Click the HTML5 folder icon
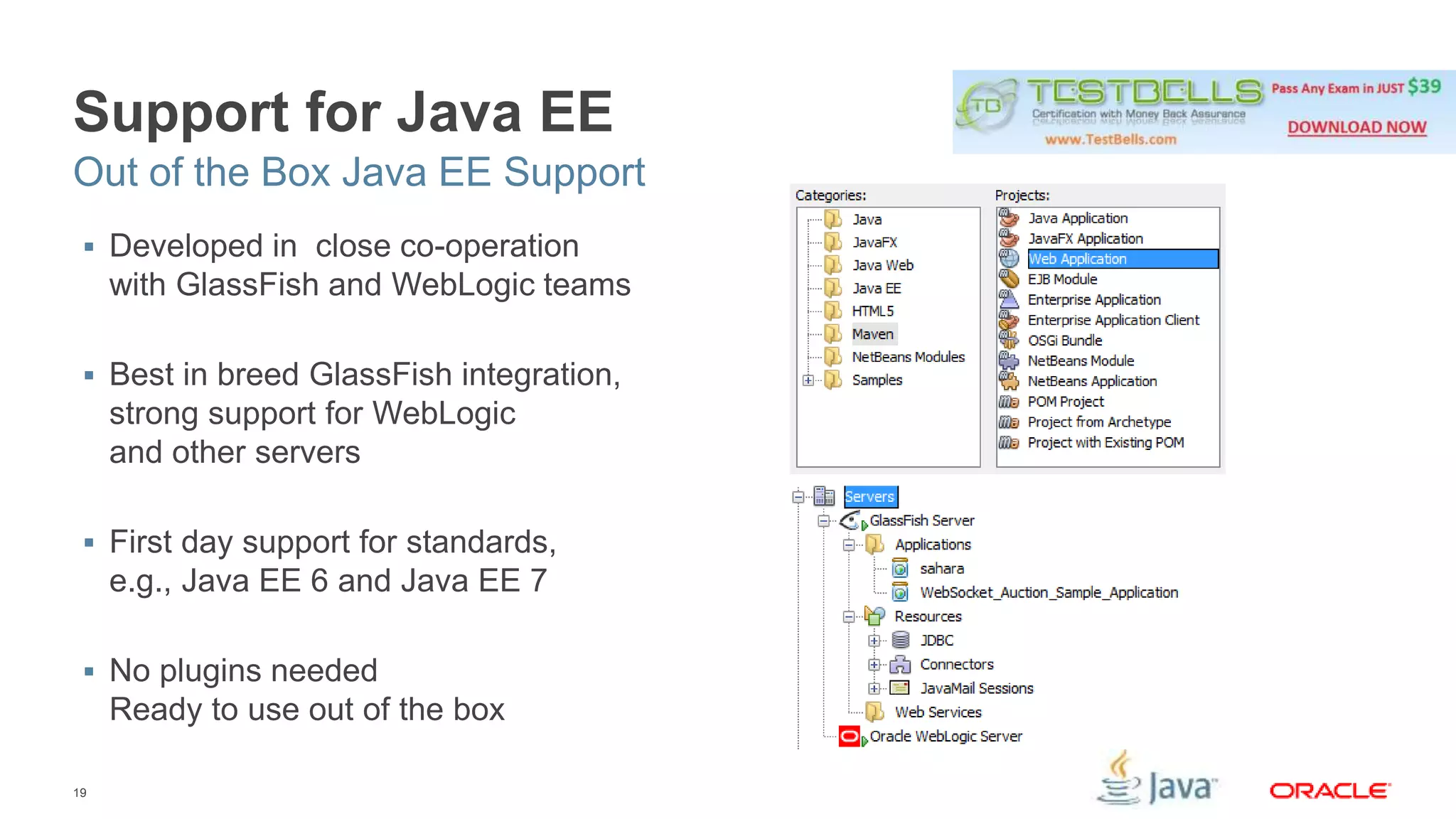This screenshot has width=1456, height=819. point(833,311)
